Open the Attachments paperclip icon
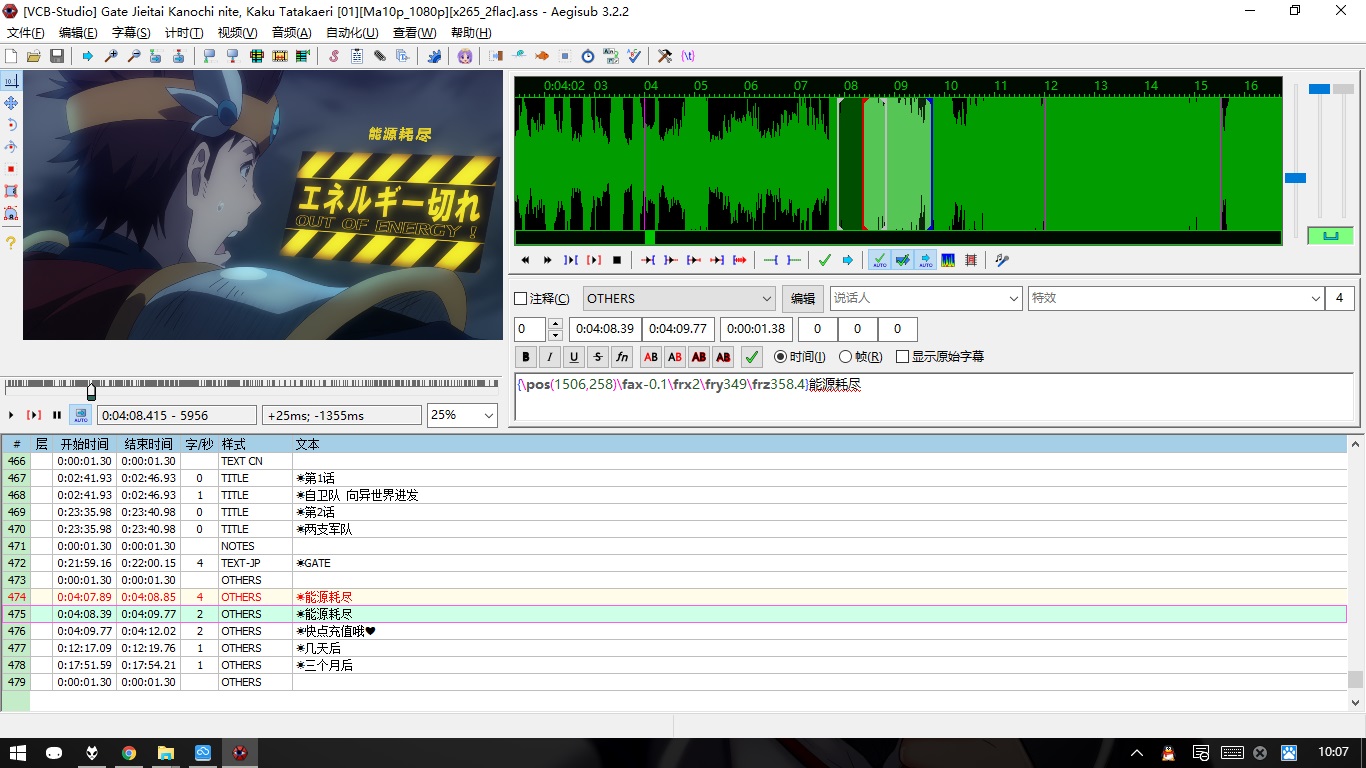Screen dimensions: 1366x768 380,56
